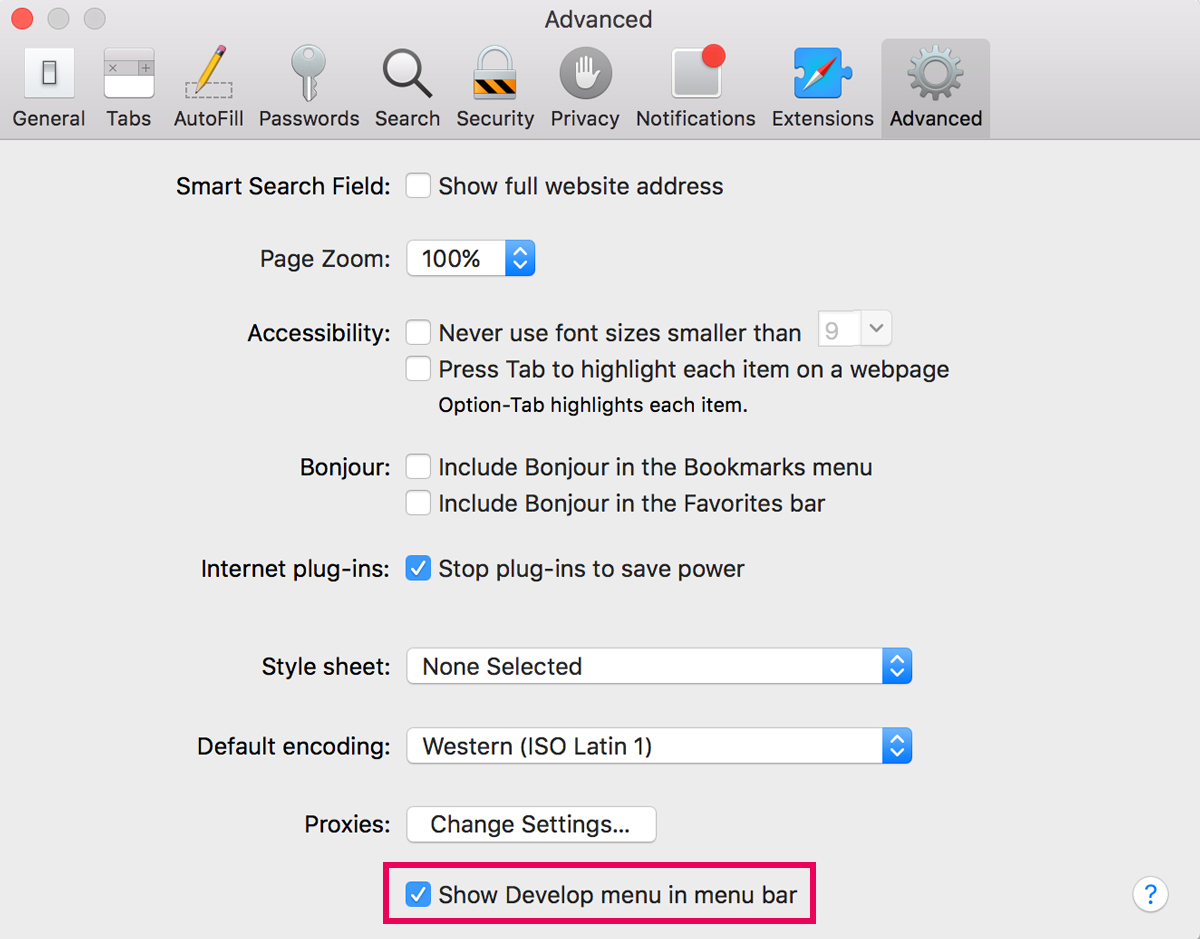Viewport: 1200px width, 939px height.
Task: Open the AutoFill pencil icon pane
Action: (209, 88)
